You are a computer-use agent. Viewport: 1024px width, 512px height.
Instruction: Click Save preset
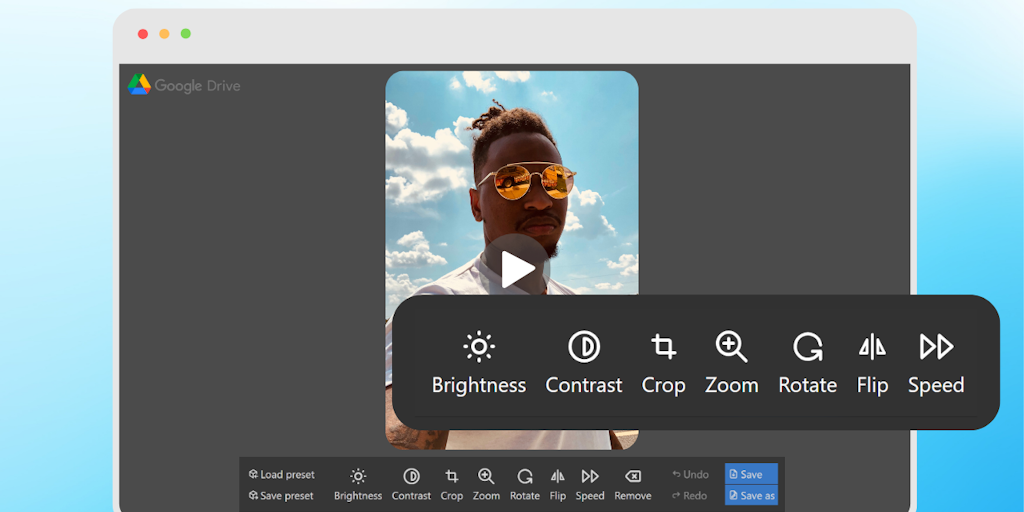point(281,496)
